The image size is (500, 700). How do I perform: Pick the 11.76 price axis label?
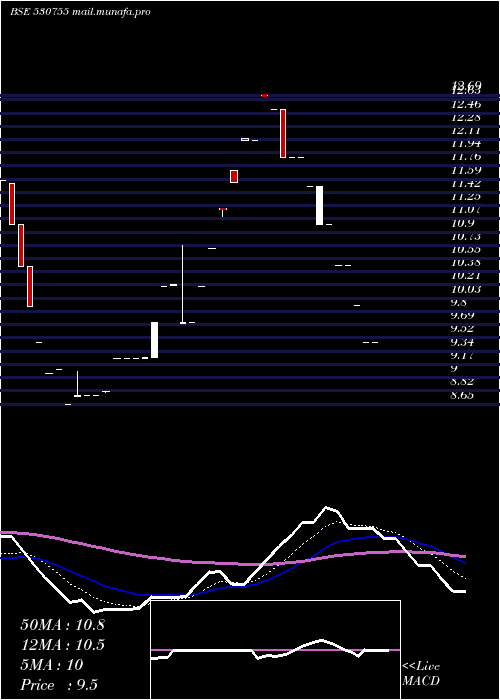click(x=466, y=157)
